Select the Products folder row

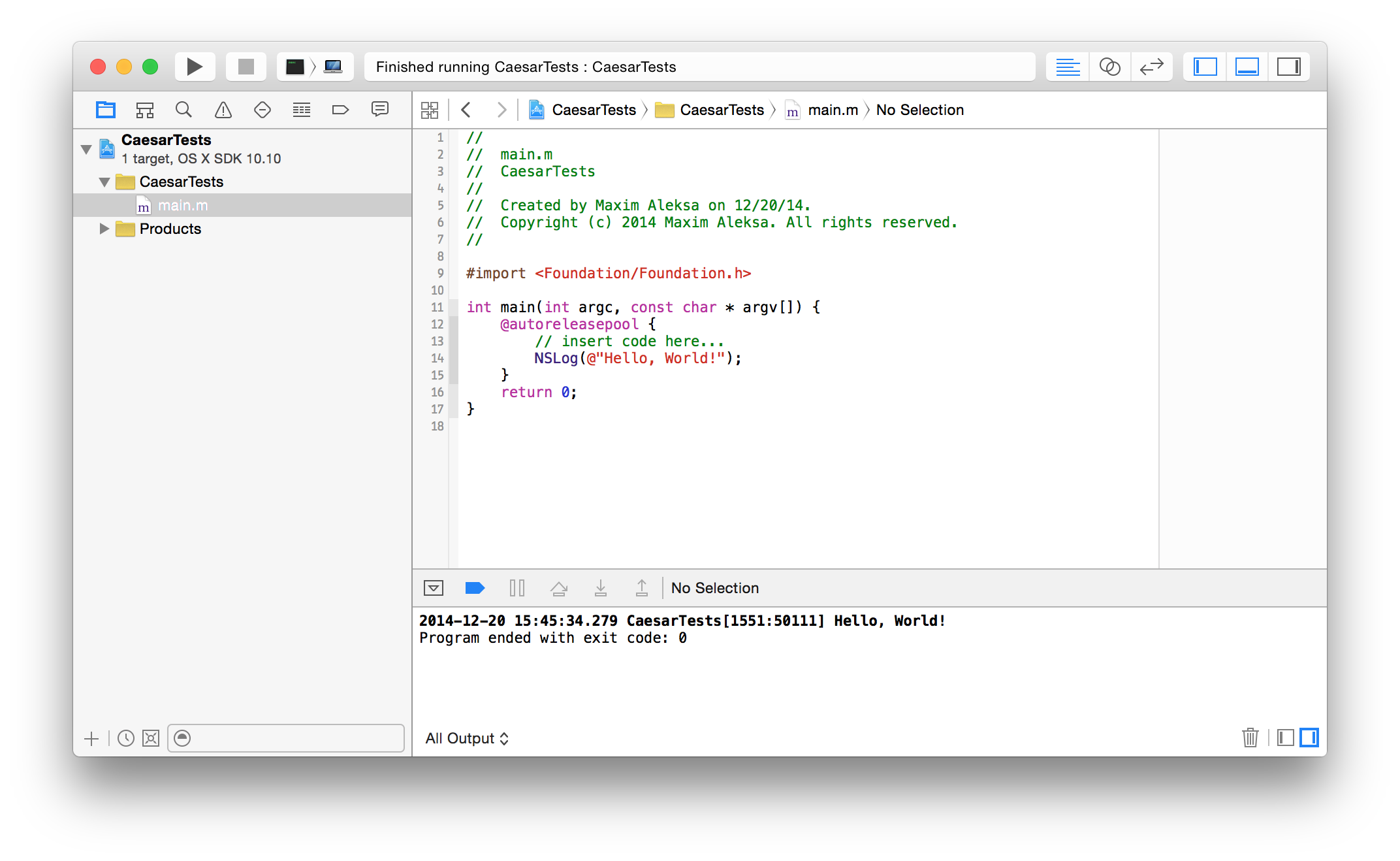(x=242, y=229)
